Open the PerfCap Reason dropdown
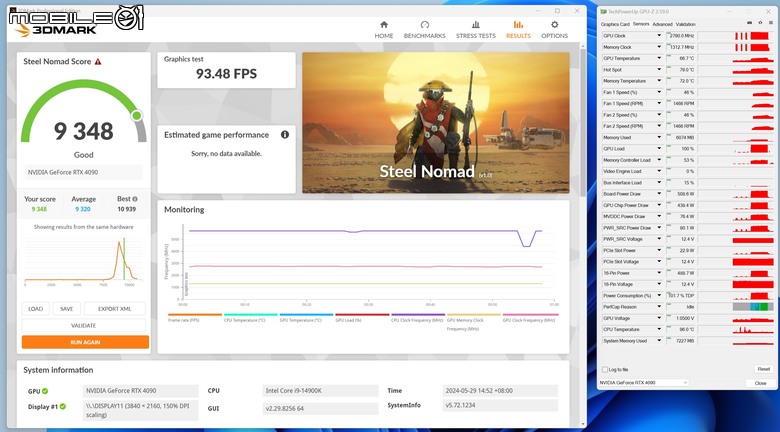 (659, 307)
